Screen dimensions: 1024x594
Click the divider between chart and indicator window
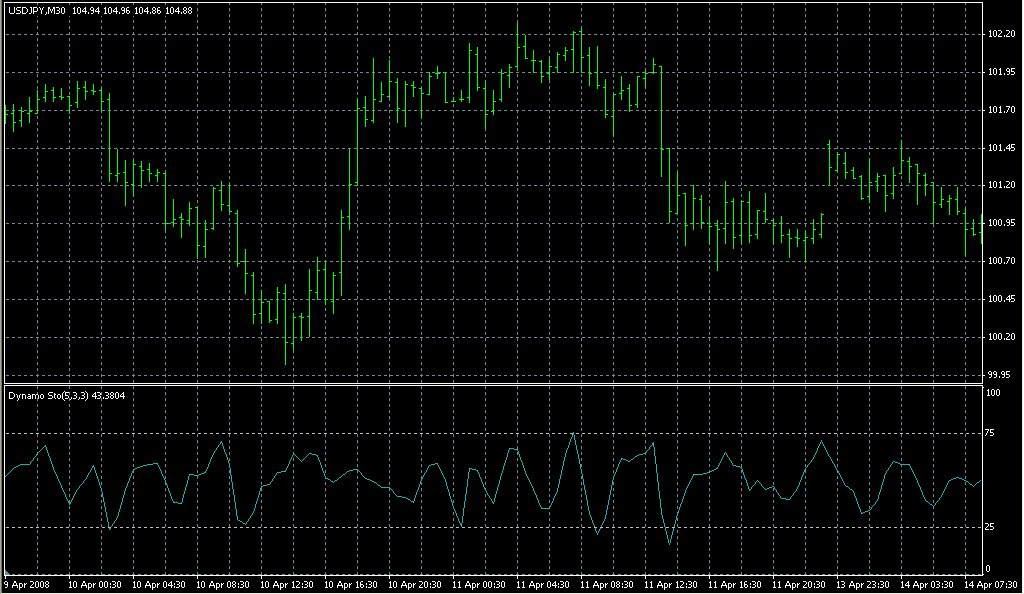tap(490, 384)
